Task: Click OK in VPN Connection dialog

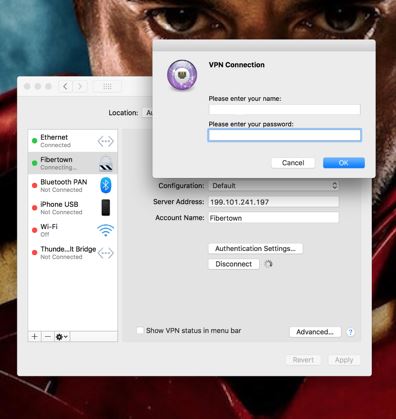Action: [344, 163]
